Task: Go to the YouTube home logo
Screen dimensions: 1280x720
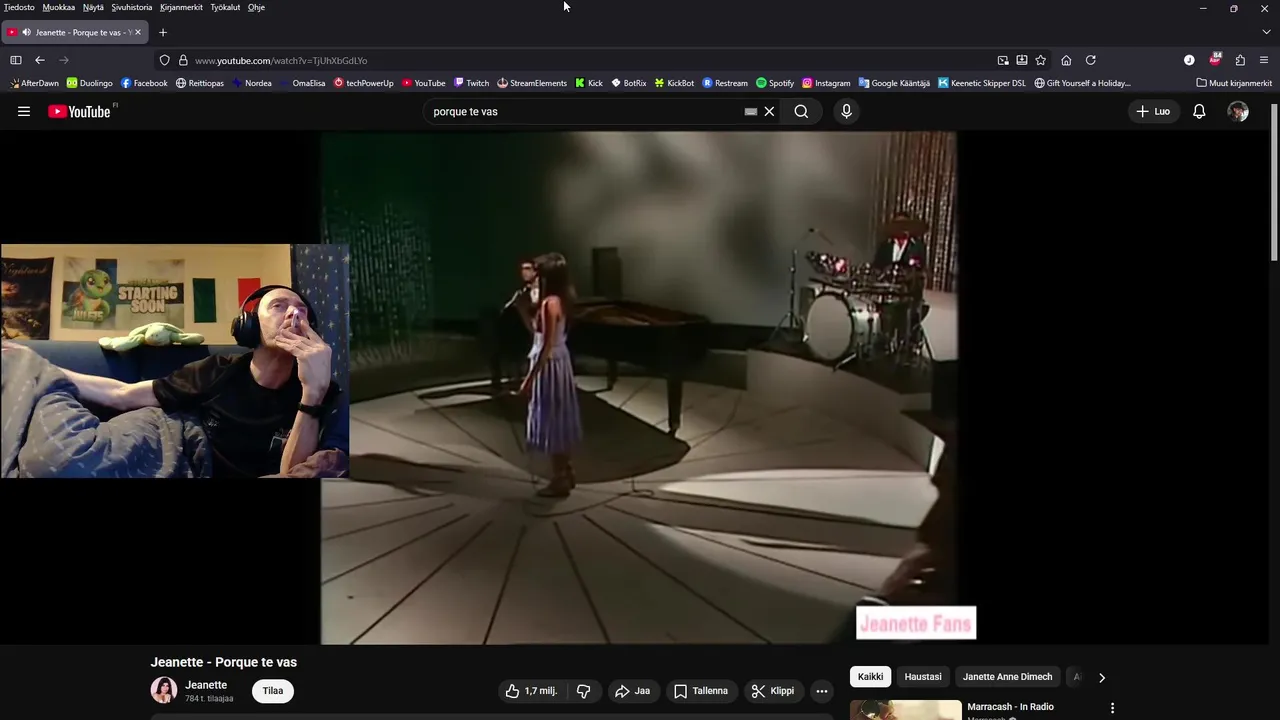Action: [80, 112]
